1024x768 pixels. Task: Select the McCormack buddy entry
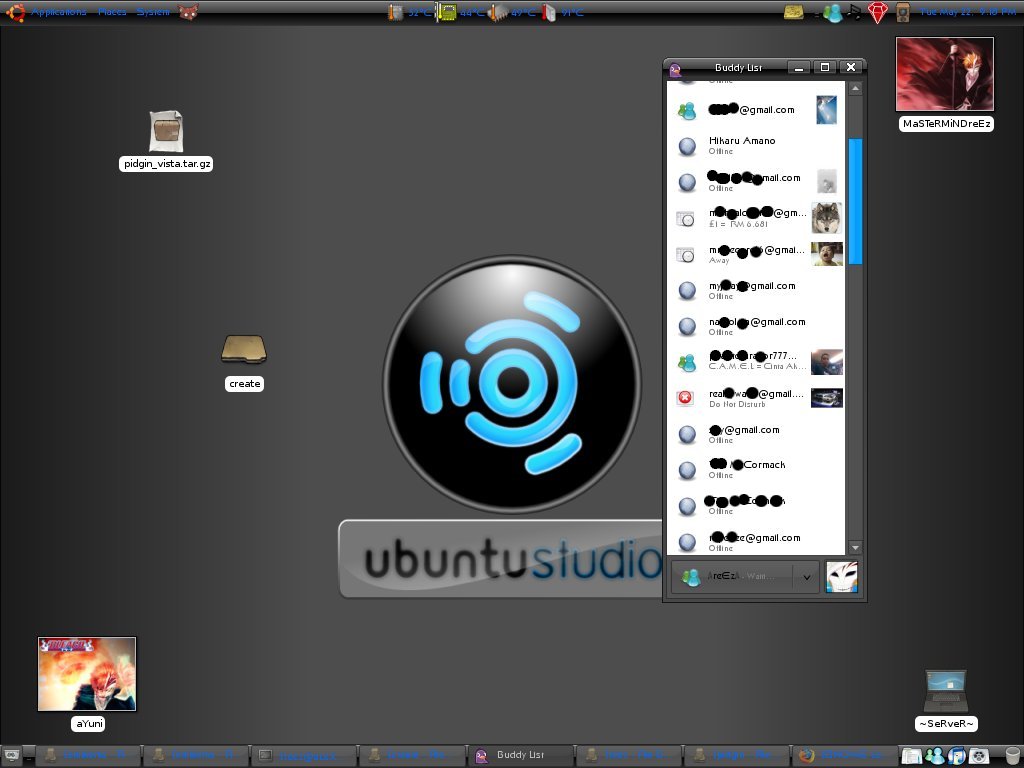pos(756,470)
